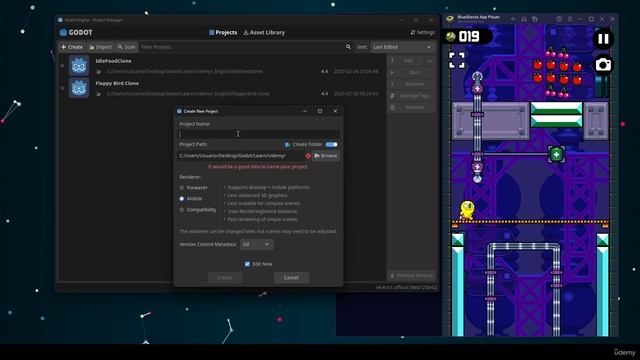Select the Compatibility renderer option
Screen dimensions: 640x360
pyautogui.click(x=198, y=210)
